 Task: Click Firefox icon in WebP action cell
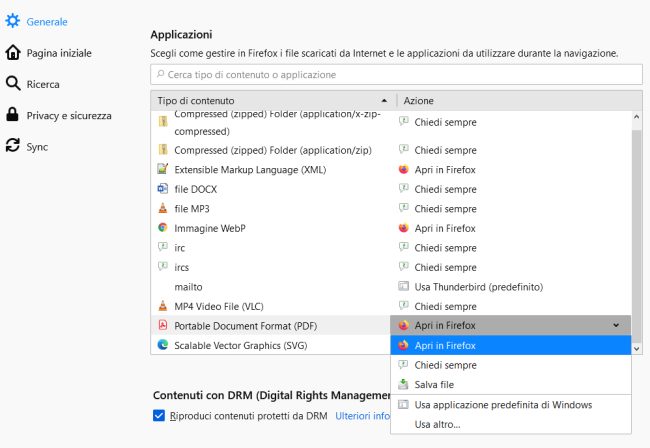pos(403,228)
